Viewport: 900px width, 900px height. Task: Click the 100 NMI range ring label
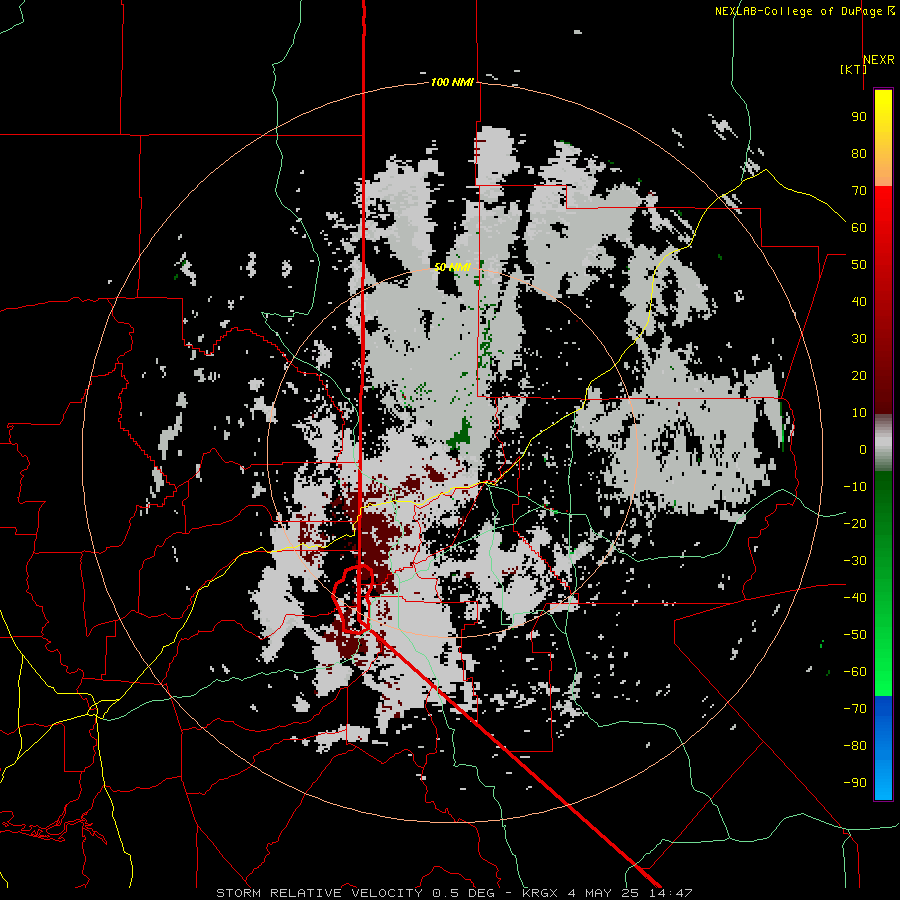point(452,82)
